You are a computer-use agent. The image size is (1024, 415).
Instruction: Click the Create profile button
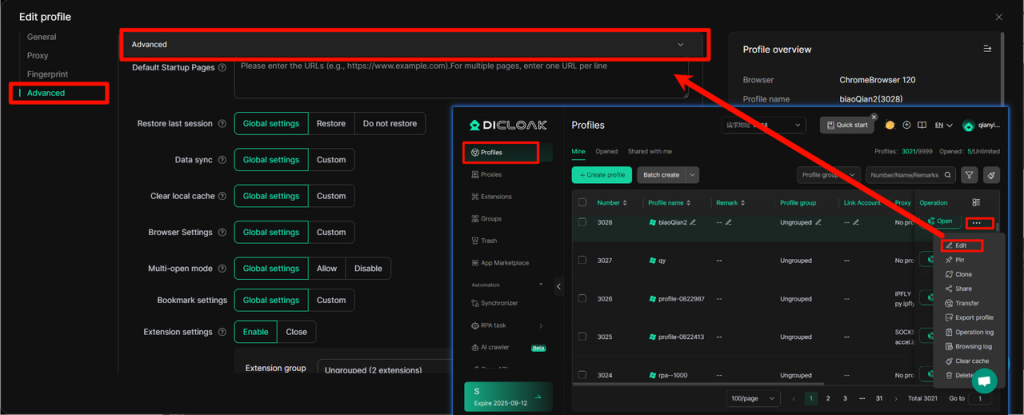pyautogui.click(x=602, y=175)
